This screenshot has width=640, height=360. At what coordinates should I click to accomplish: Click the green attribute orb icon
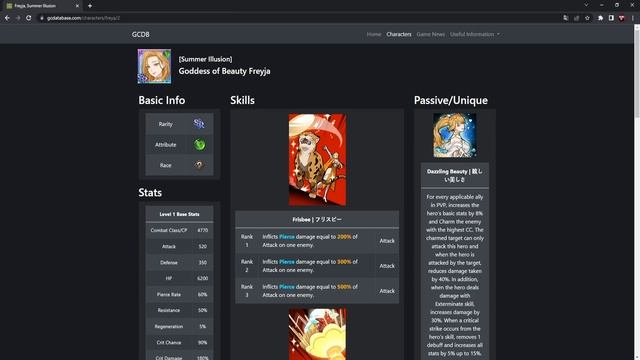click(x=200, y=144)
